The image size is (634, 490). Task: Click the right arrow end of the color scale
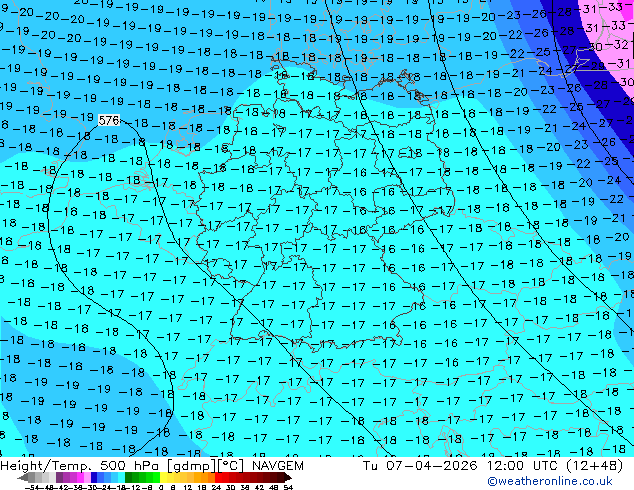tap(288, 477)
